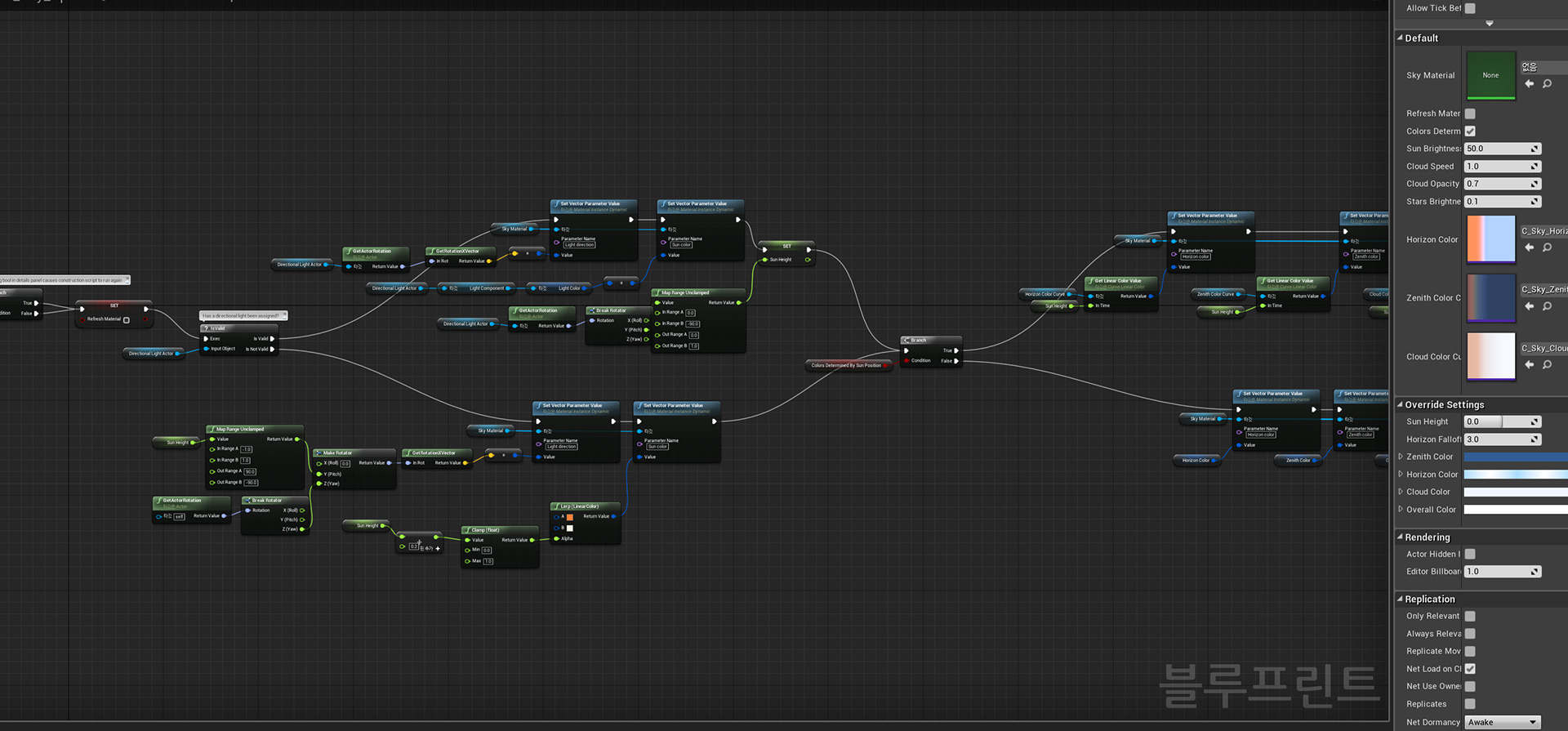Viewport: 1568px width, 731px height.
Task: Collapse the Replication section
Action: tap(1400, 599)
